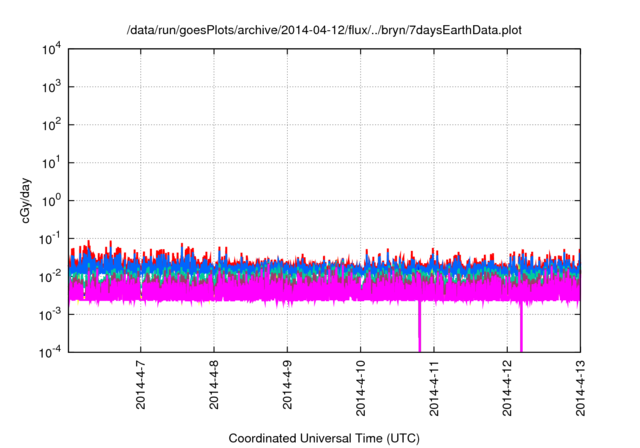640x448 pixels.
Task: Click the 2014-4-13 date tick label
Action: (580, 388)
